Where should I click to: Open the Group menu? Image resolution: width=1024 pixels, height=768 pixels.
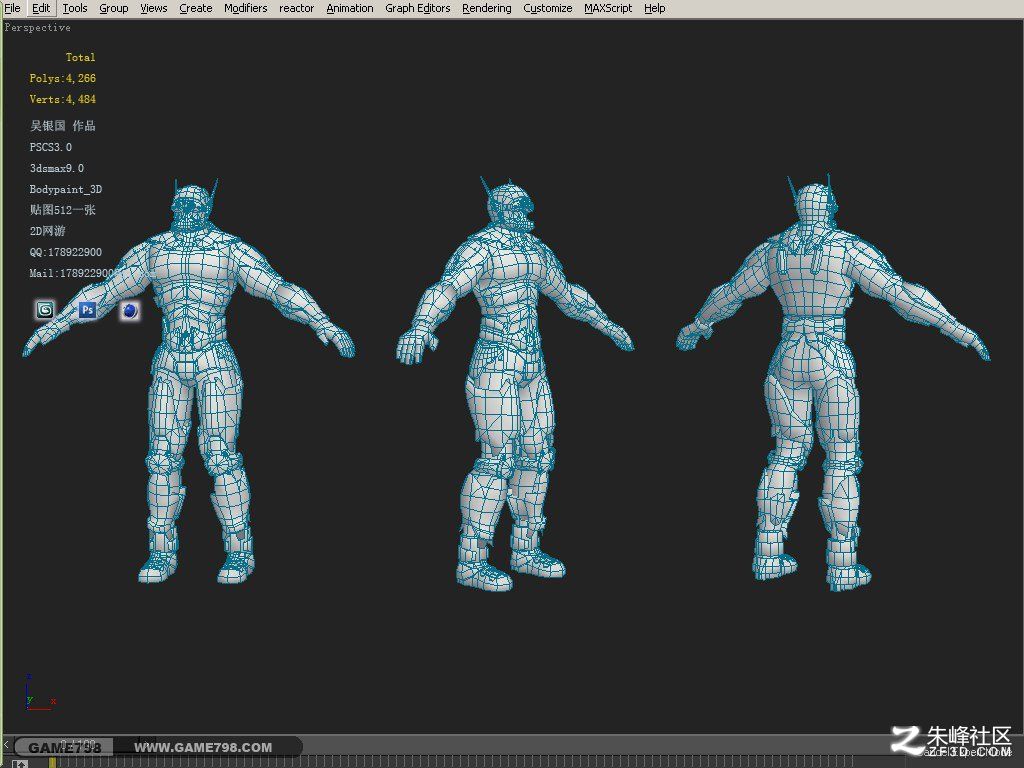pos(114,8)
